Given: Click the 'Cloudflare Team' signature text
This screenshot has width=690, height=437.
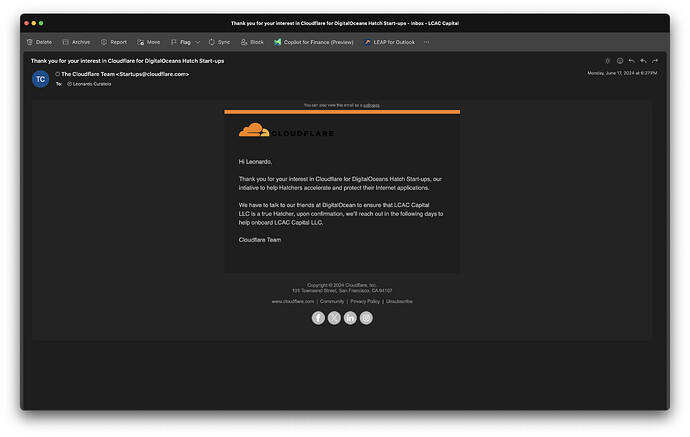Looking at the screenshot, I should 260,240.
